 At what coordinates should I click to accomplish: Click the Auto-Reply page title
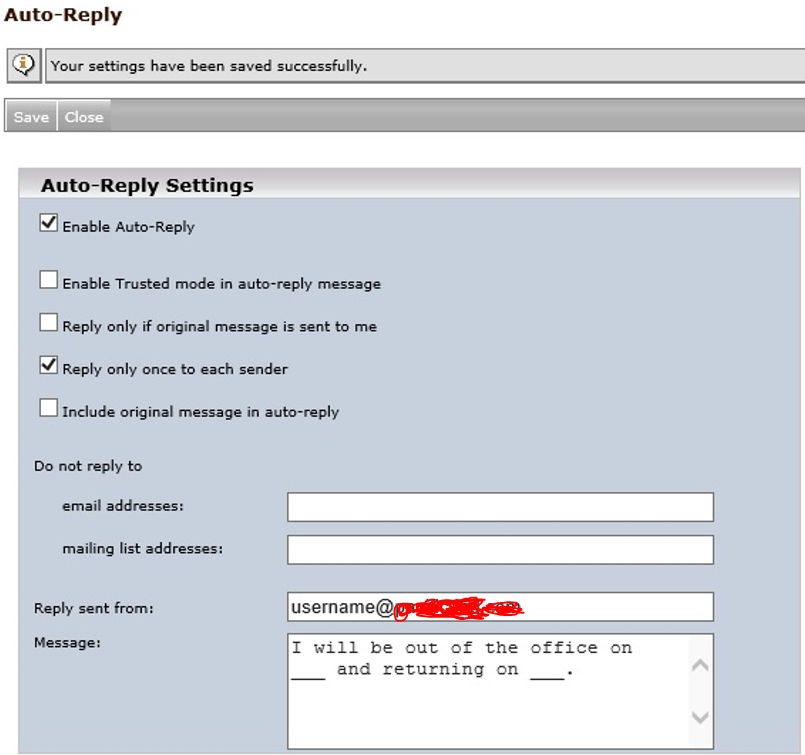click(x=63, y=15)
